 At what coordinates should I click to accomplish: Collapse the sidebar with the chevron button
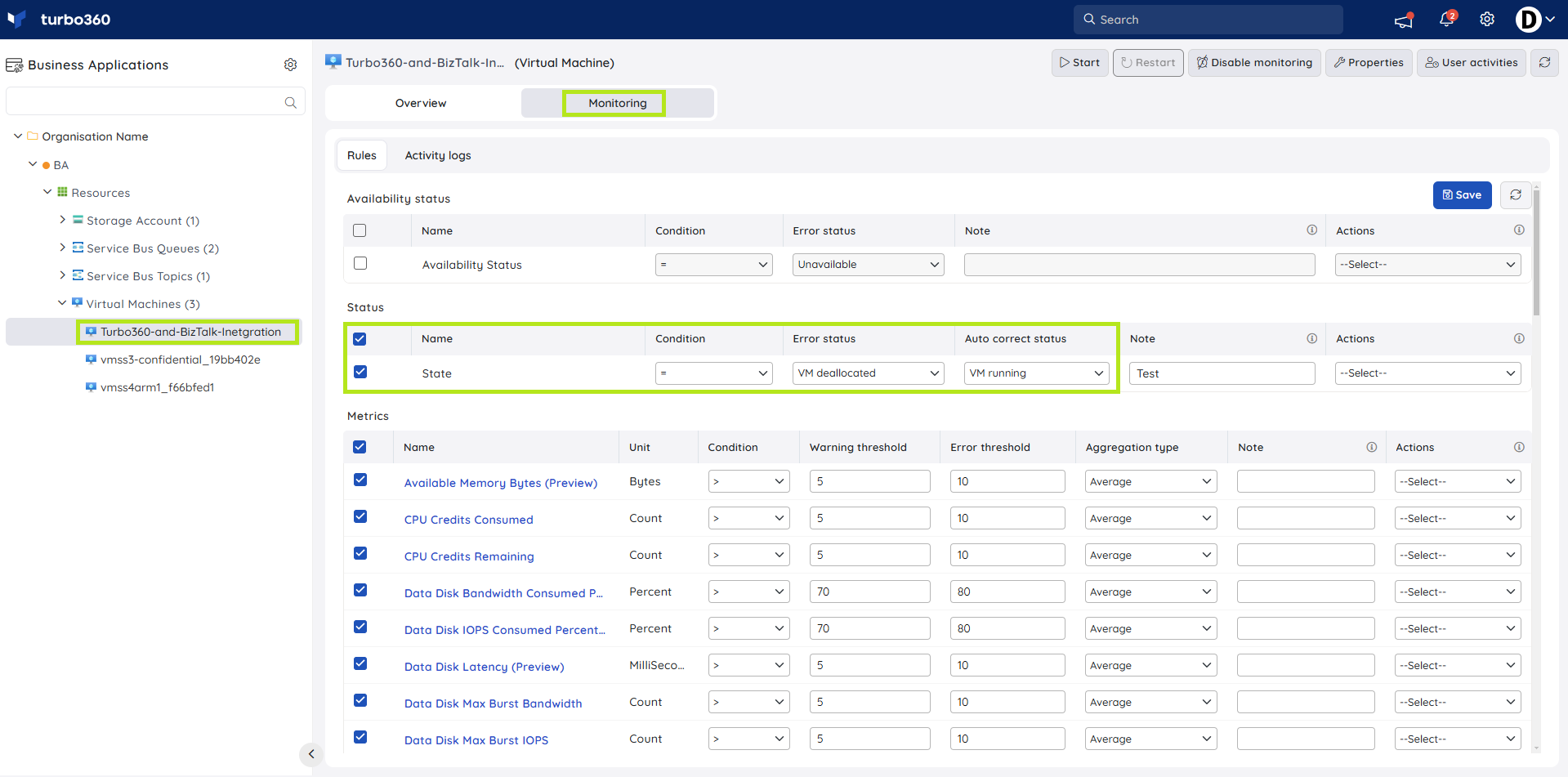310,754
